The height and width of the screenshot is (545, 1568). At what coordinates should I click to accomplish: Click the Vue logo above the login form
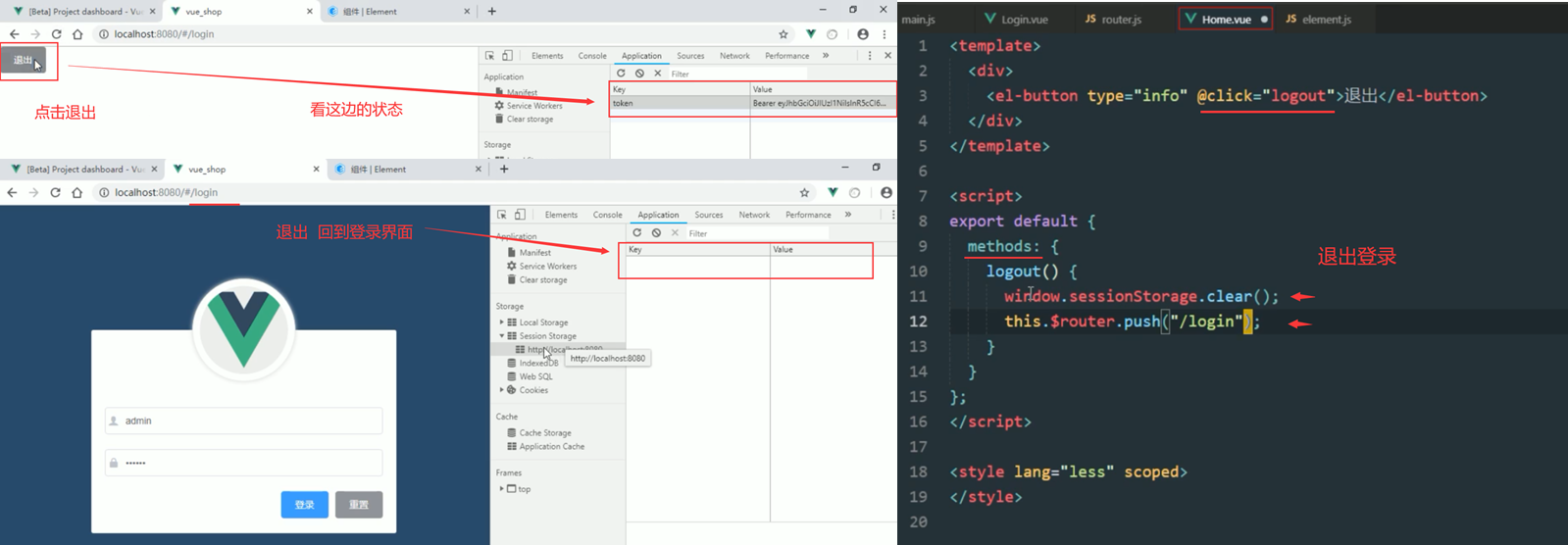click(243, 327)
